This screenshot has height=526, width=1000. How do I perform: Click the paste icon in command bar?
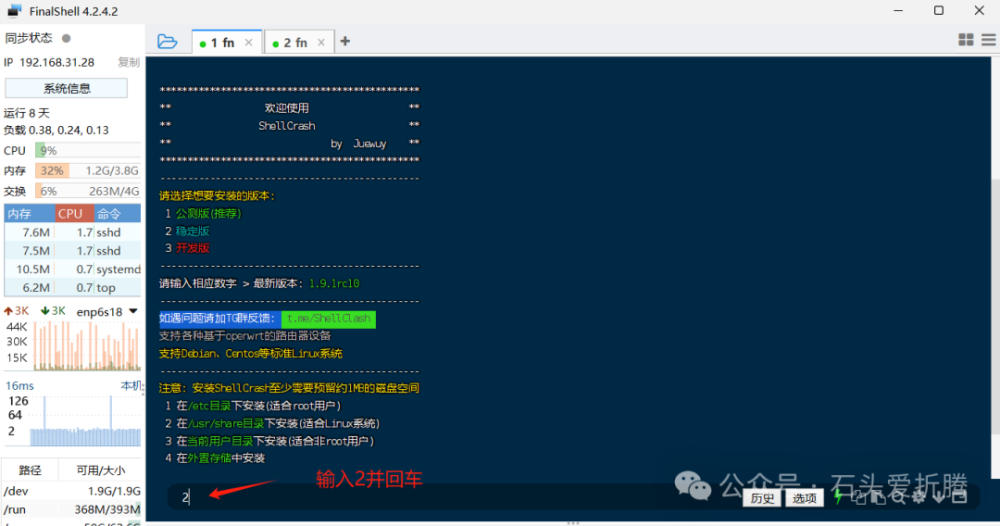878,498
